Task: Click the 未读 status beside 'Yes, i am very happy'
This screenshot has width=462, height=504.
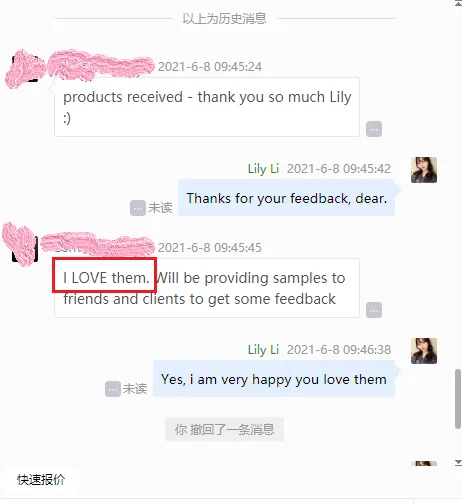Action: pyautogui.click(x=135, y=389)
